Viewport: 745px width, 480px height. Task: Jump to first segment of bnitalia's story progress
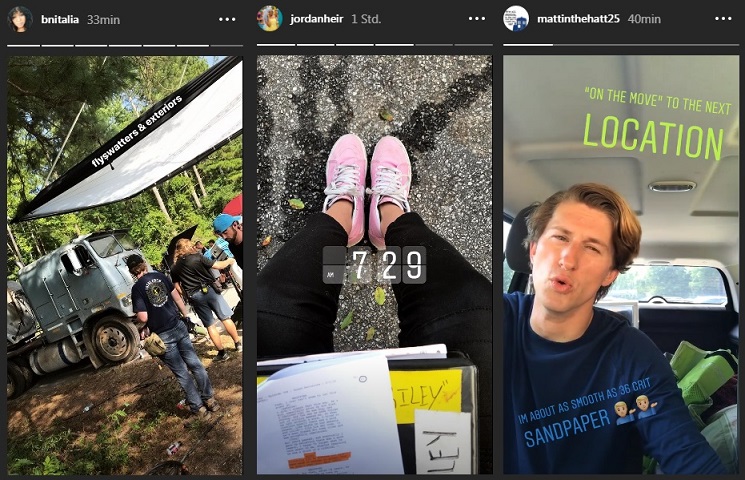click(23, 46)
